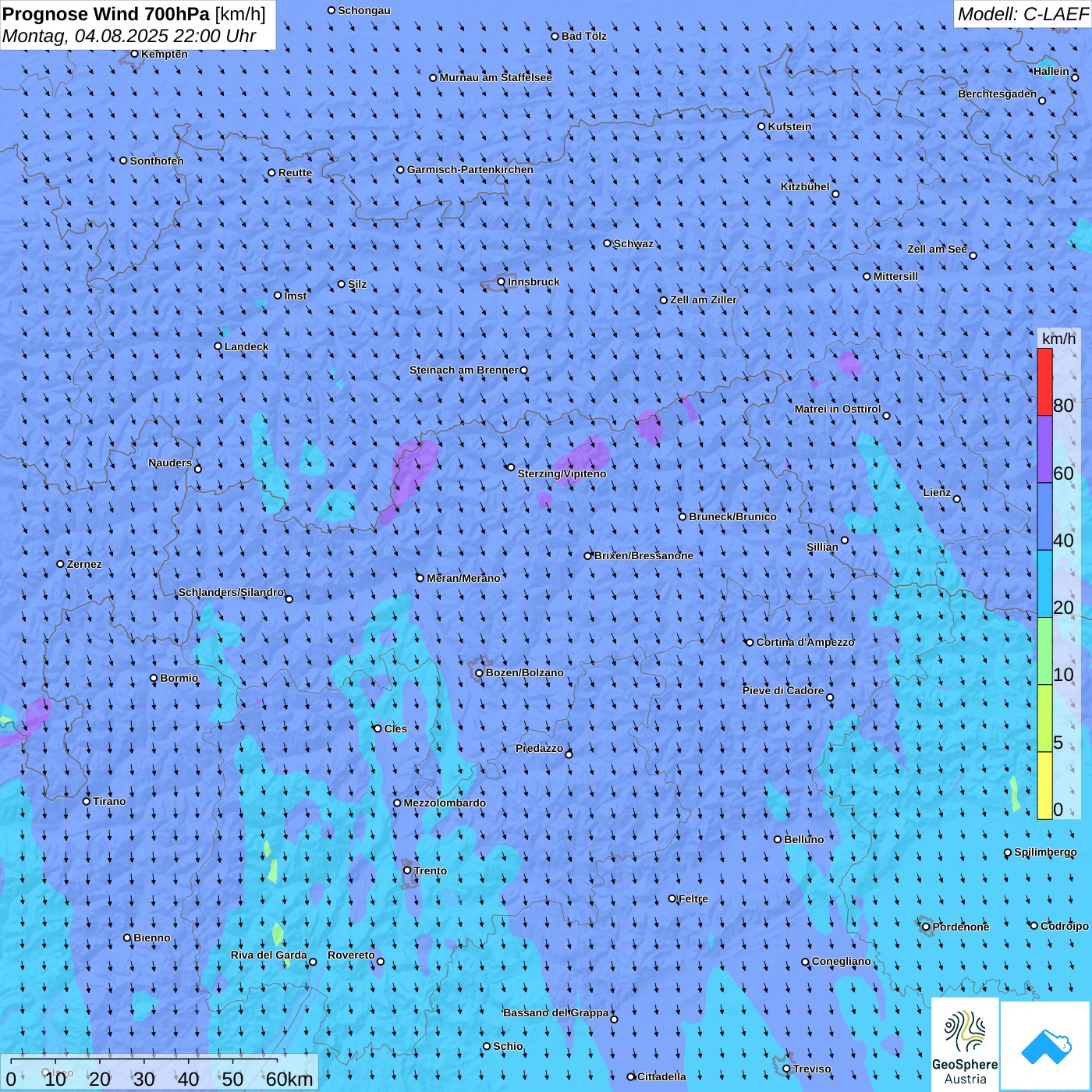The width and height of the screenshot is (1092, 1092).
Task: Click the Mezzolombardo label
Action: click(x=445, y=803)
